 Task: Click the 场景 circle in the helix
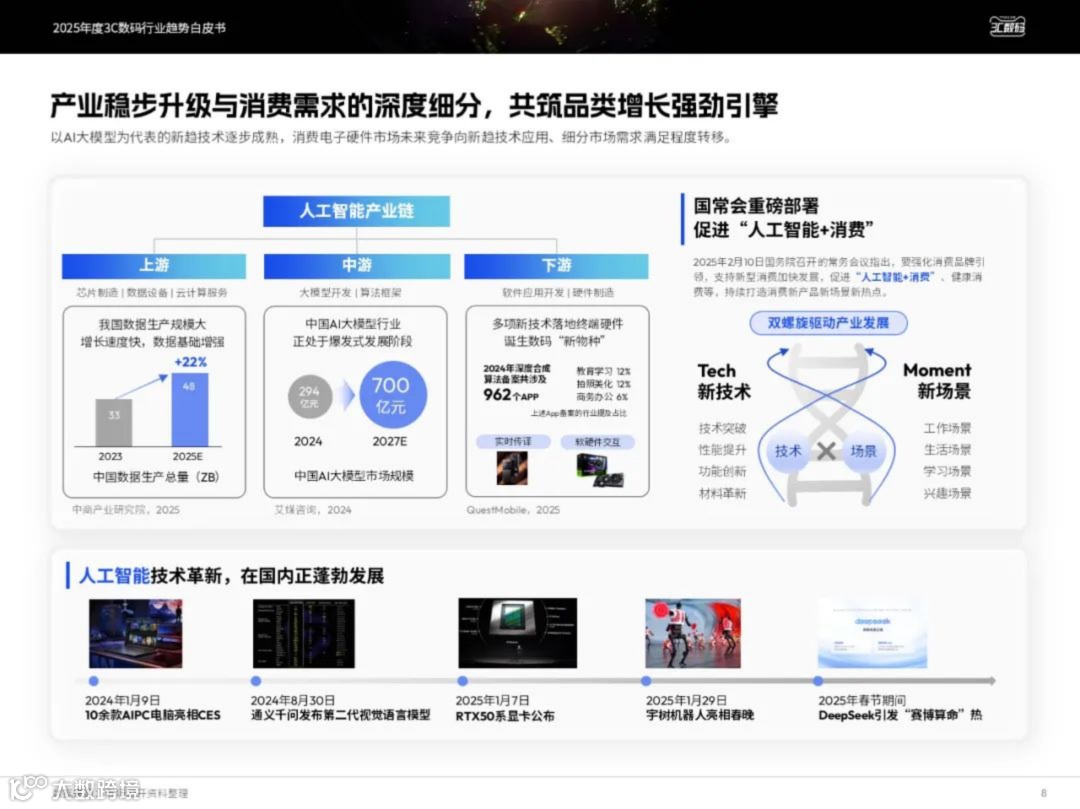coord(864,451)
